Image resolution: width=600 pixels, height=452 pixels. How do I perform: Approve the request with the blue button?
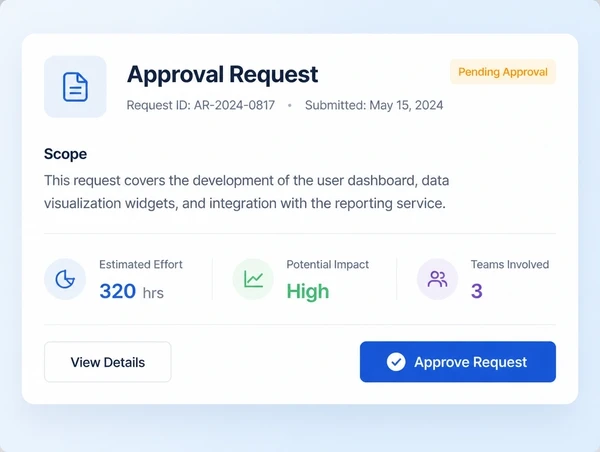[x=458, y=362]
